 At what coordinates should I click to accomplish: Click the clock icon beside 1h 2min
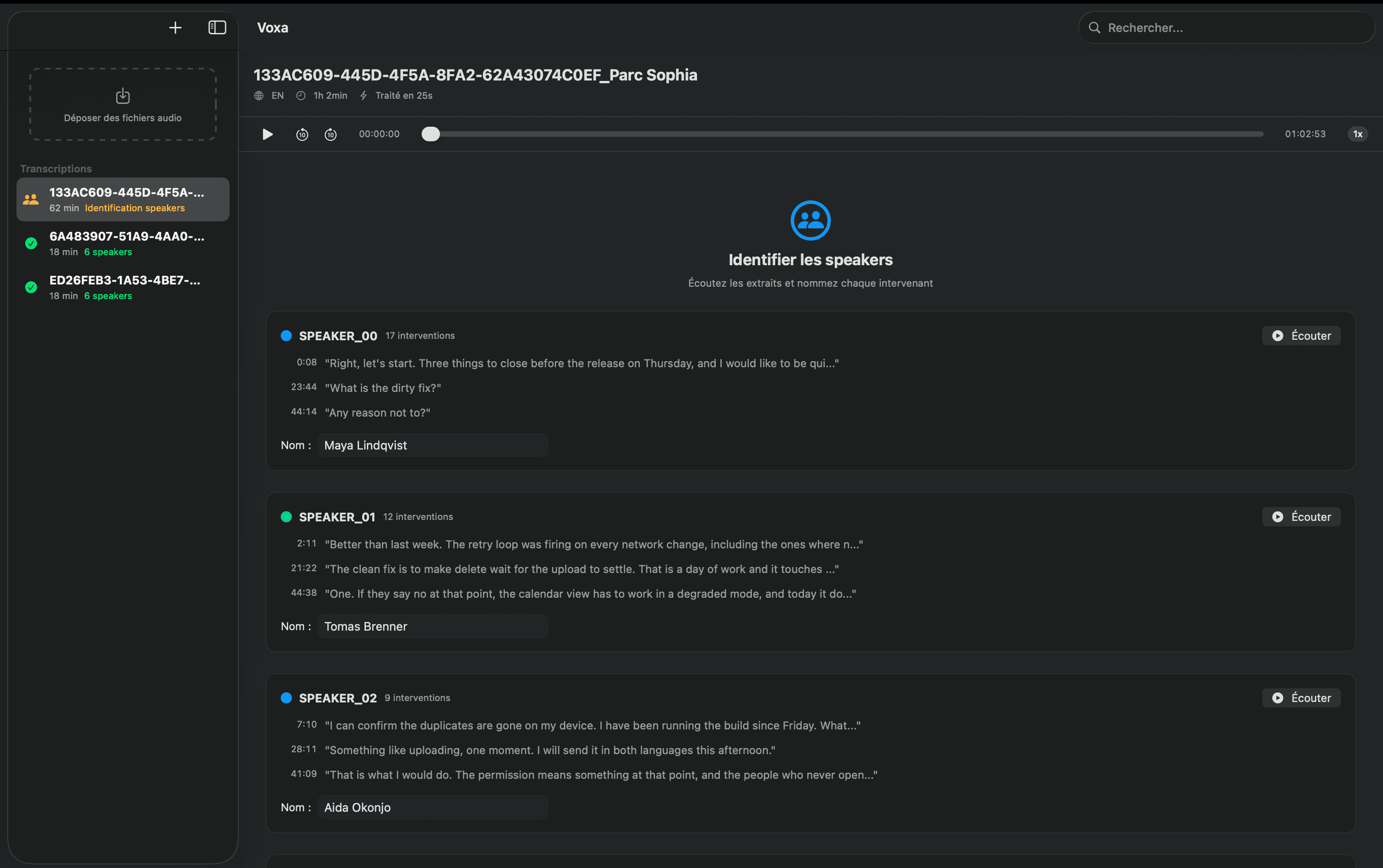click(x=301, y=95)
